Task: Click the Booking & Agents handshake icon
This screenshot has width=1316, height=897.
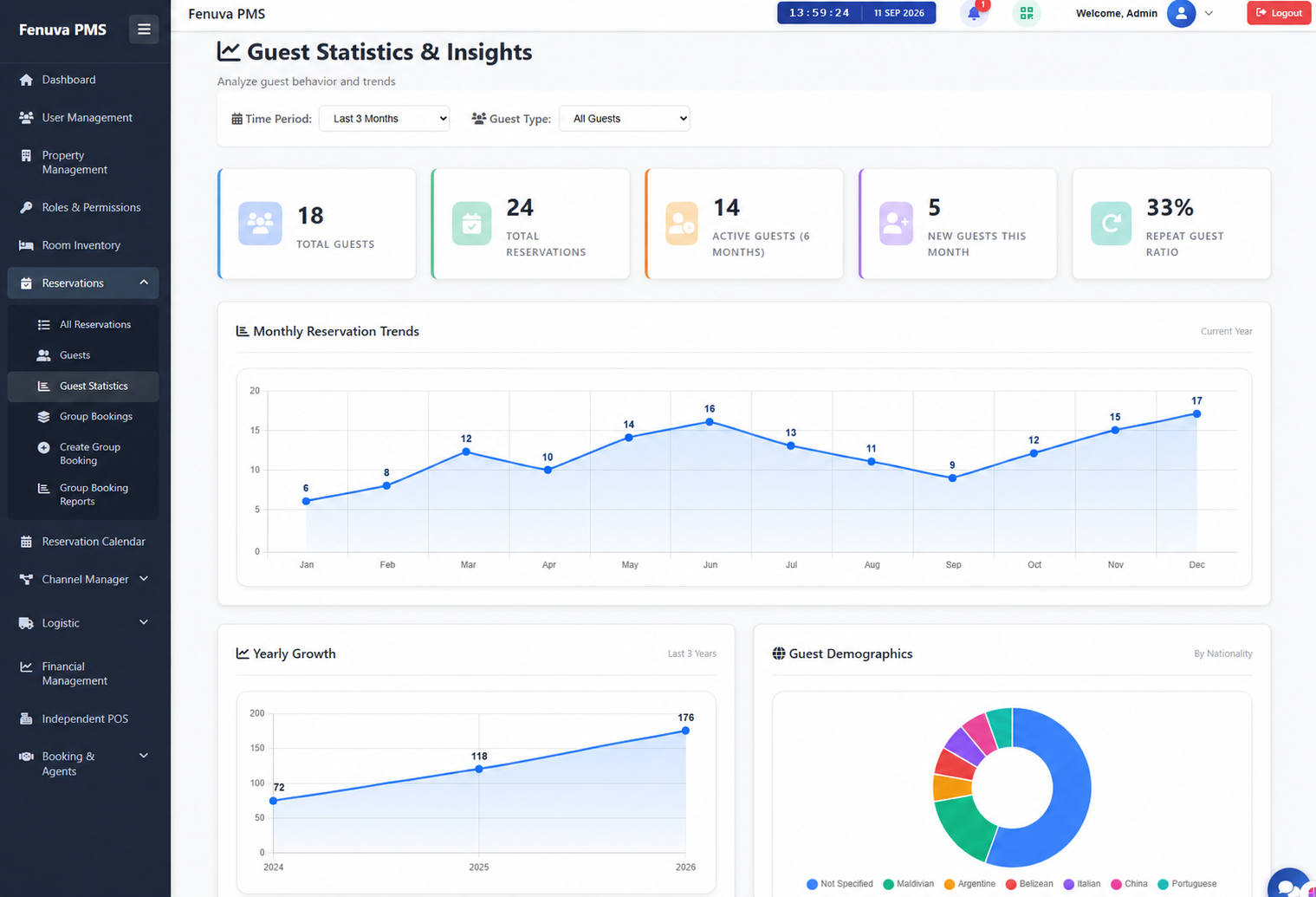Action: [26, 757]
